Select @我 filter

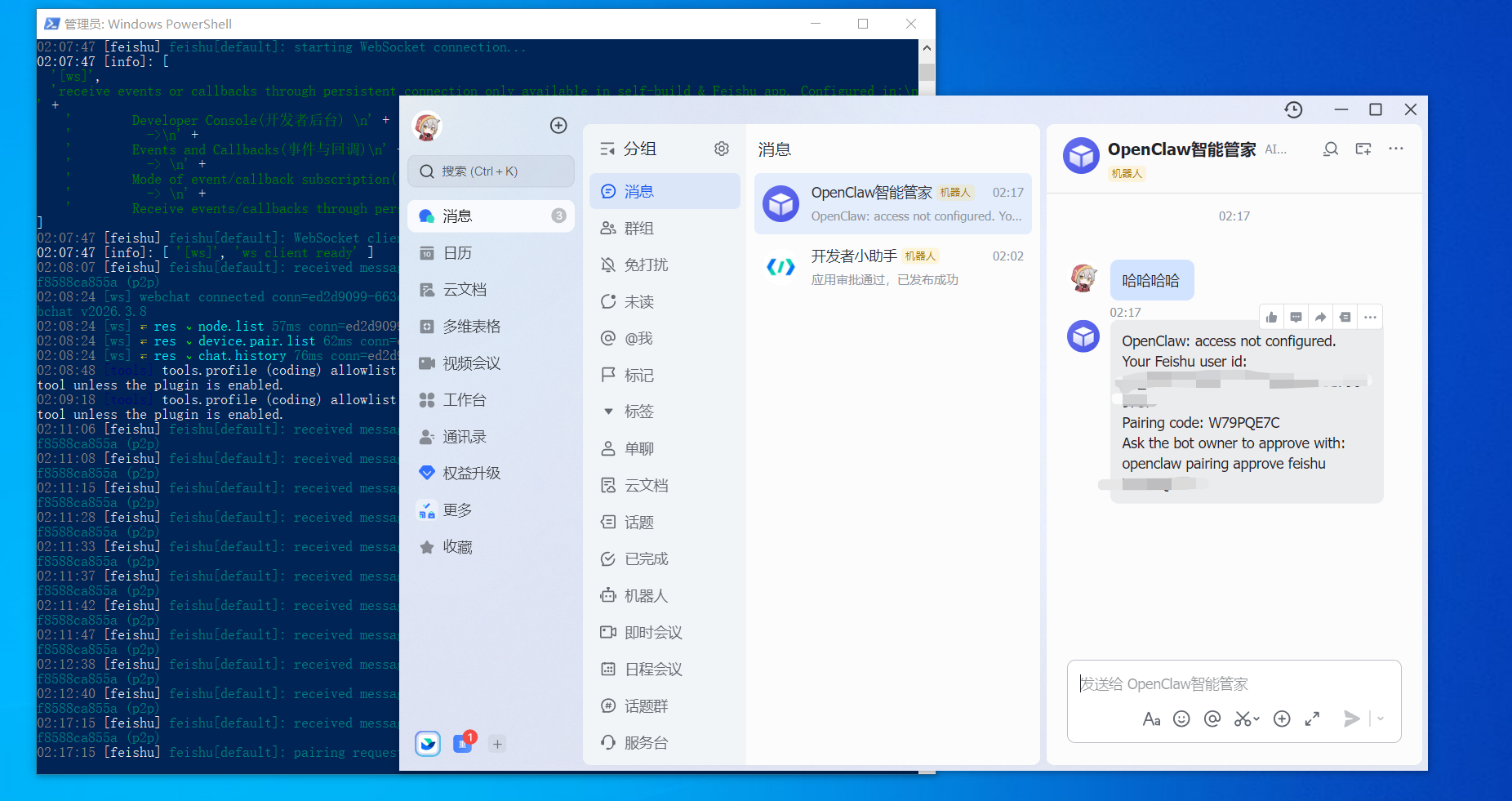coord(665,338)
